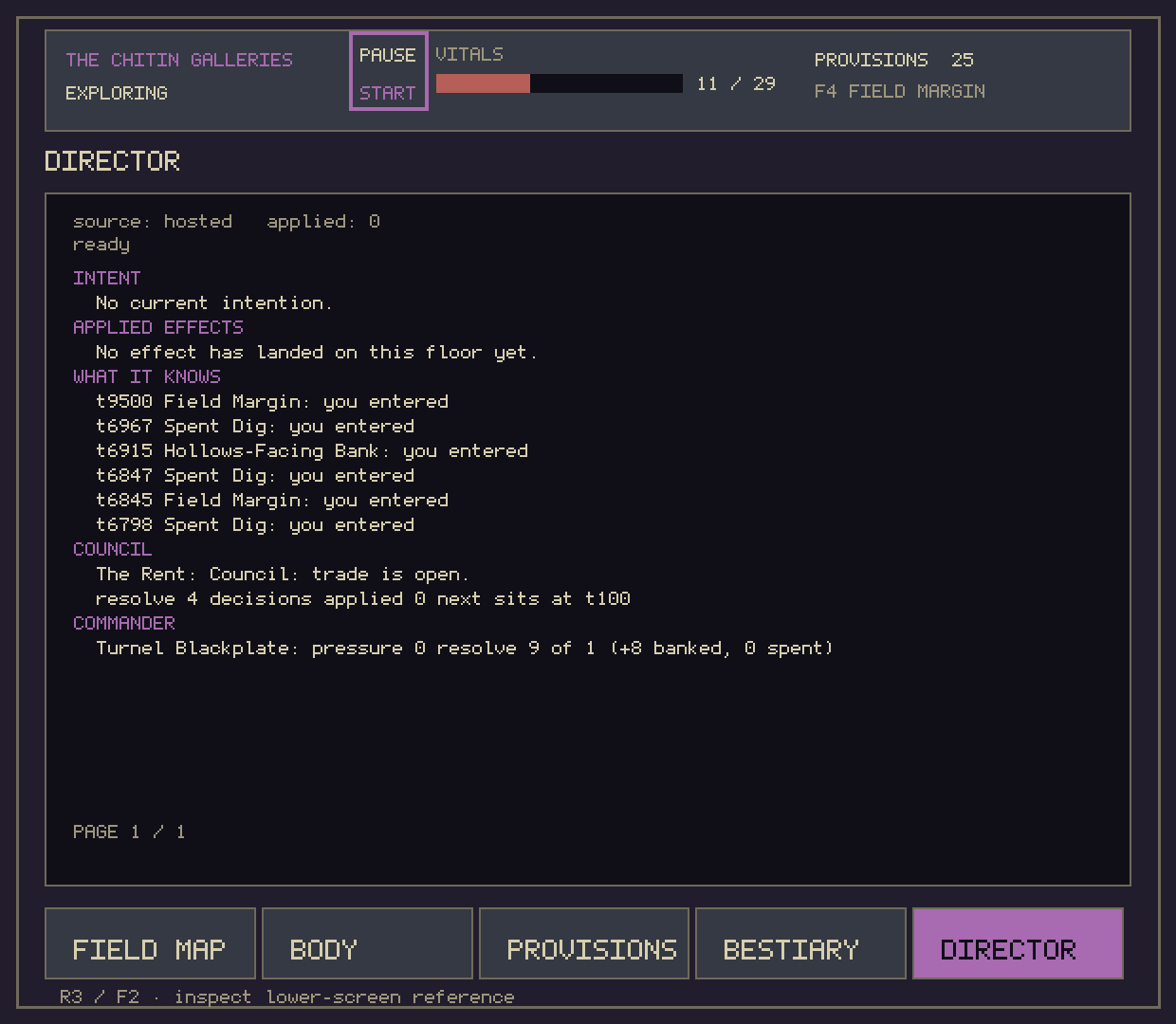Select the INTENT section header
The width and height of the screenshot is (1176, 1024).
coord(106,278)
